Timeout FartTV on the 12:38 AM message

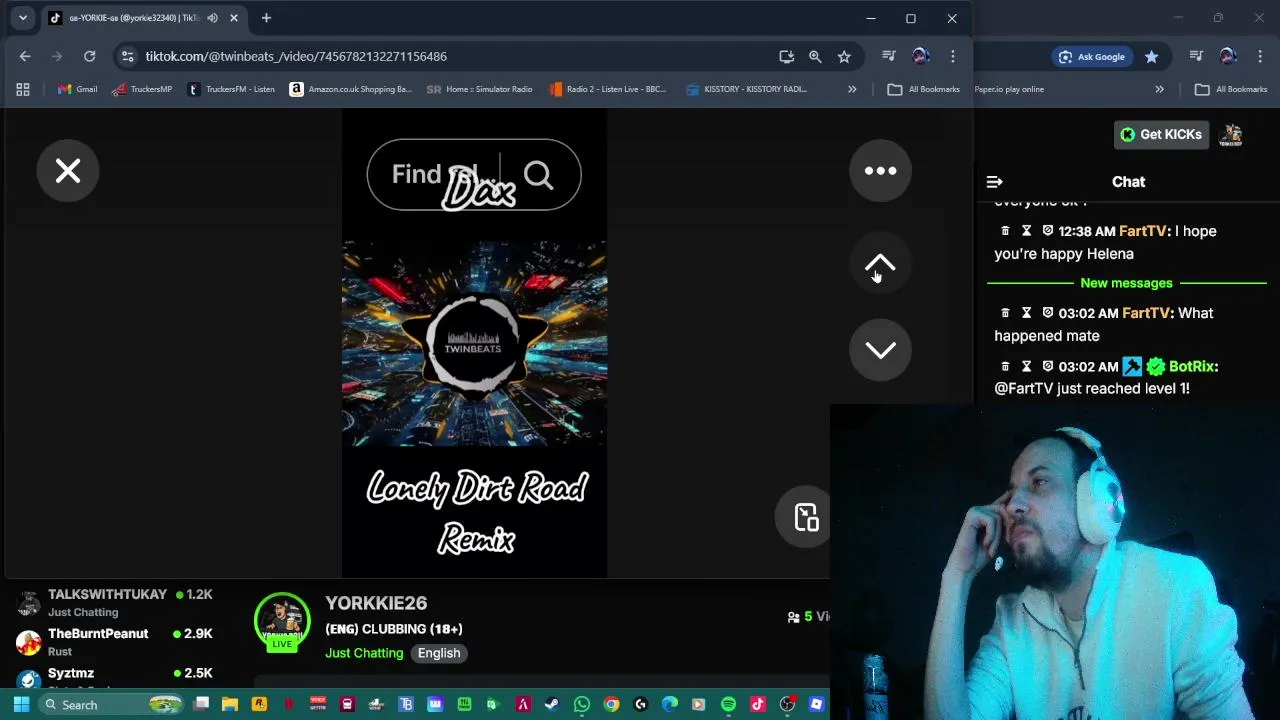click(1026, 231)
